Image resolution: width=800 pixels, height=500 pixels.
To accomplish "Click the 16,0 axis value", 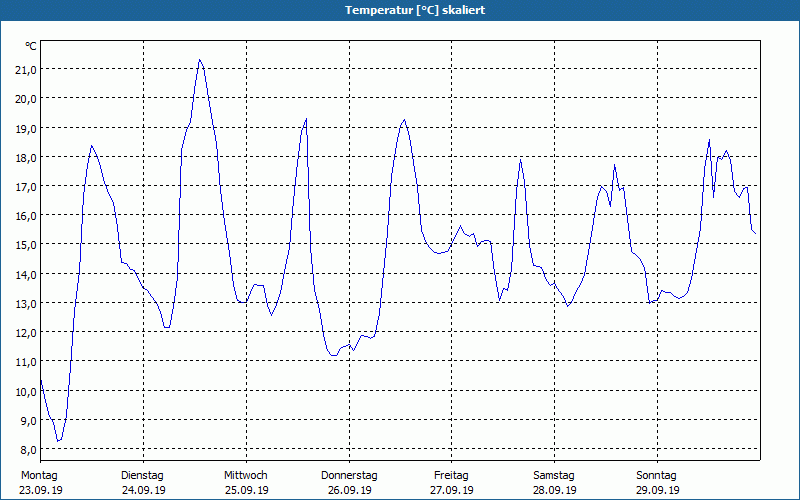I will (x=26, y=216).
